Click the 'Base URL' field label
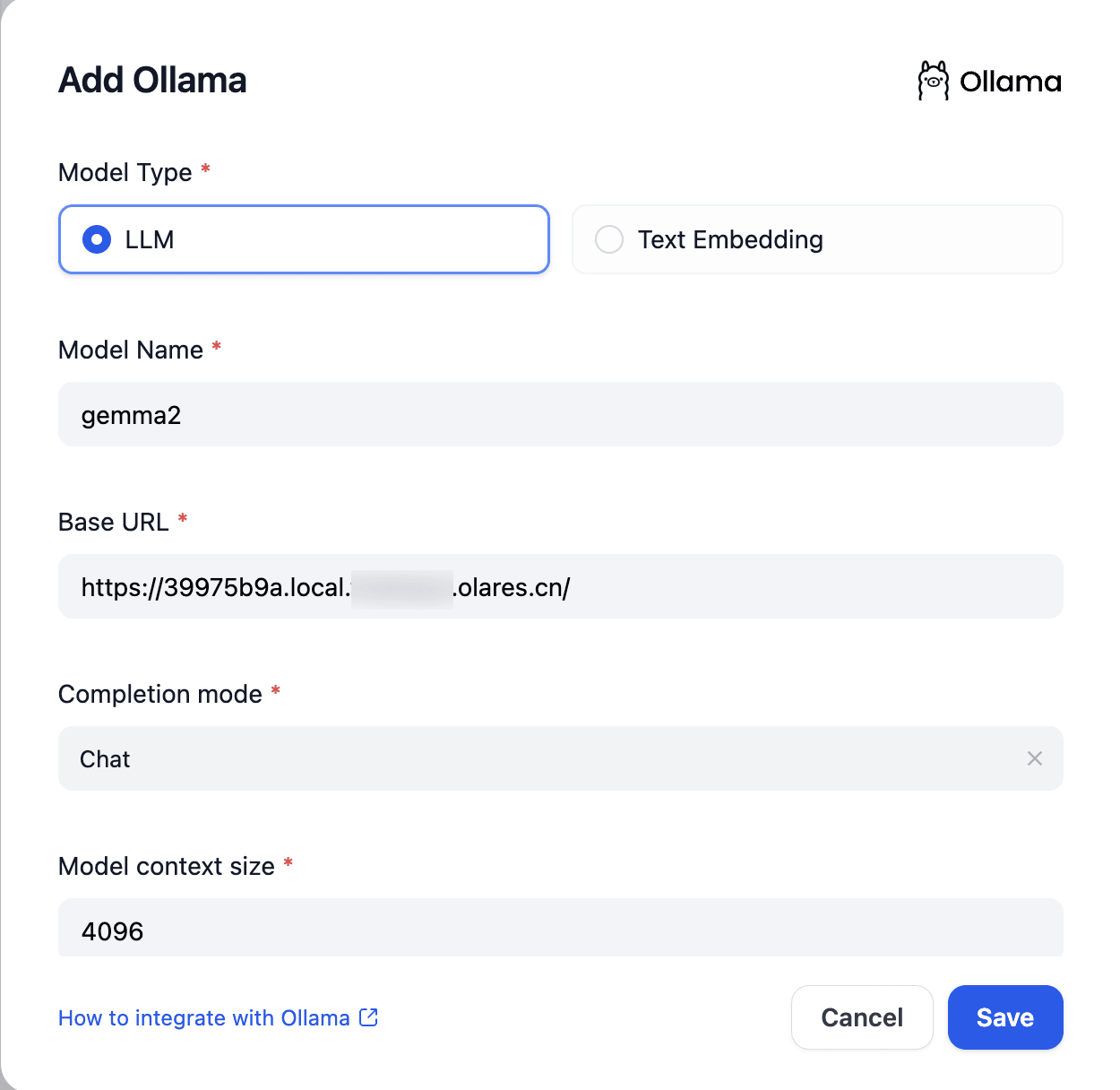The image size is (1120, 1090). pyautogui.click(x=114, y=522)
